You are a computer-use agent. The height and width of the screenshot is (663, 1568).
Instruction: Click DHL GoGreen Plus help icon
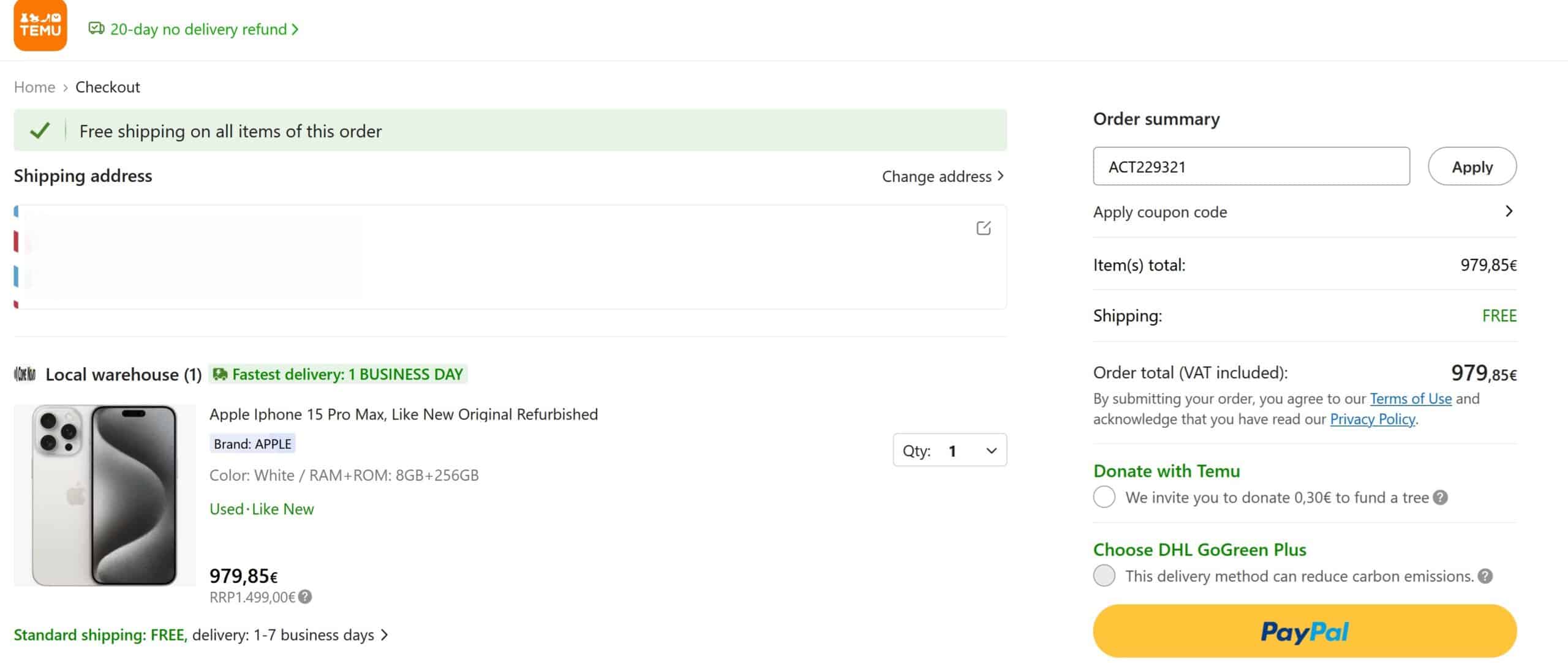click(x=1485, y=576)
